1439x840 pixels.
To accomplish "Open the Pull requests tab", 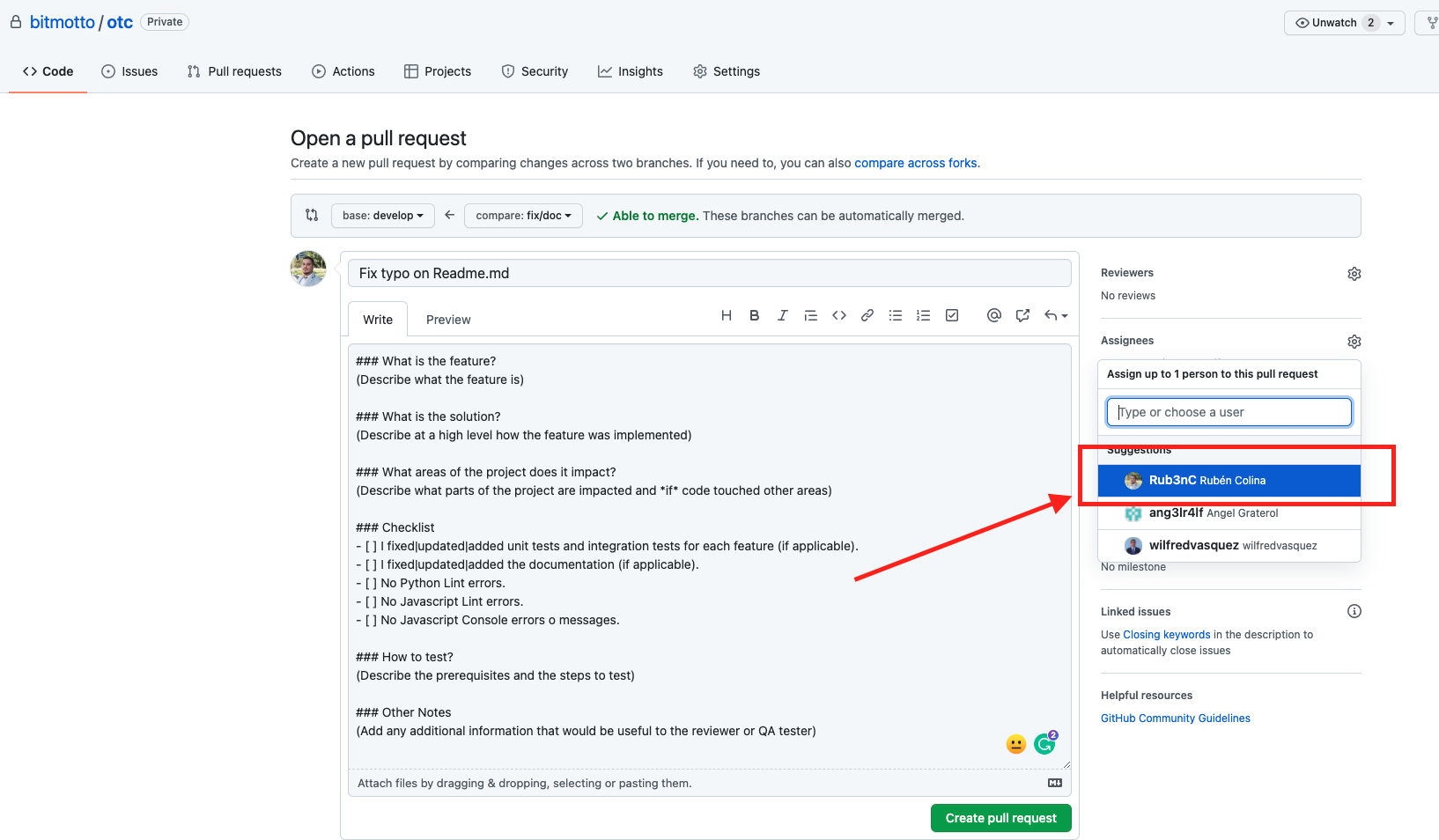I will (x=234, y=71).
